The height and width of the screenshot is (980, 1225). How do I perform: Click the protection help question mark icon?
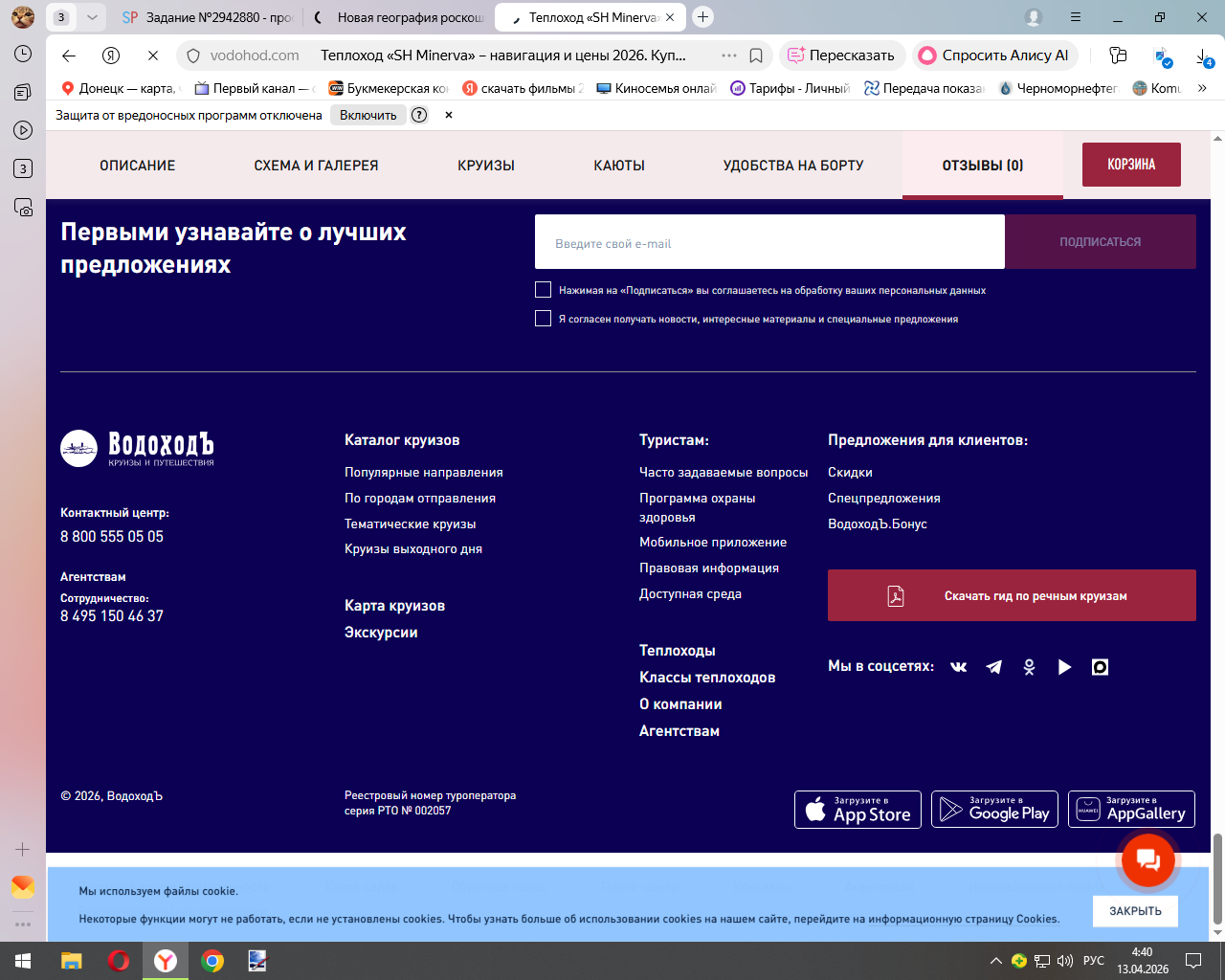[x=419, y=115]
